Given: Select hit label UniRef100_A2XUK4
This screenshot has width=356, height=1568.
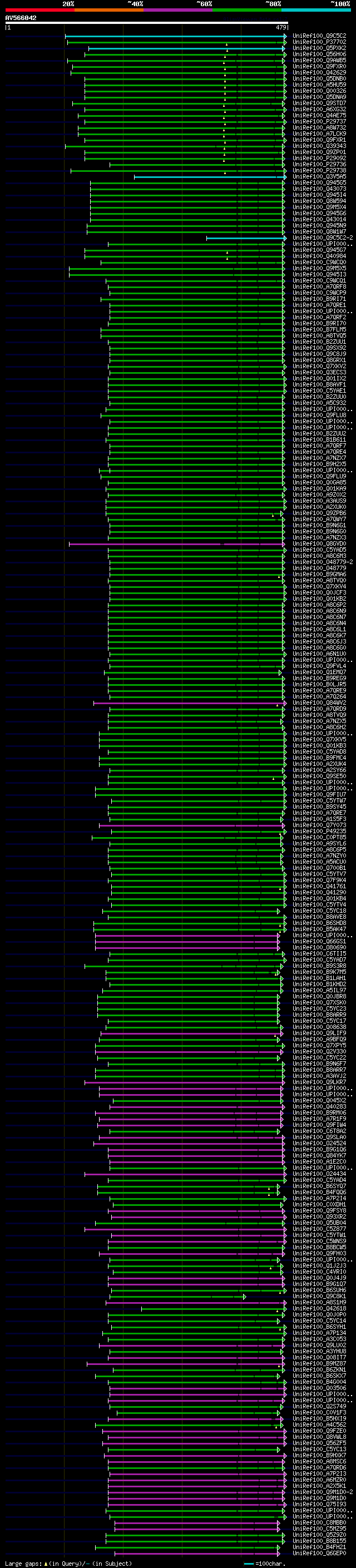Looking at the screenshot, I should pyautogui.click(x=319, y=764).
